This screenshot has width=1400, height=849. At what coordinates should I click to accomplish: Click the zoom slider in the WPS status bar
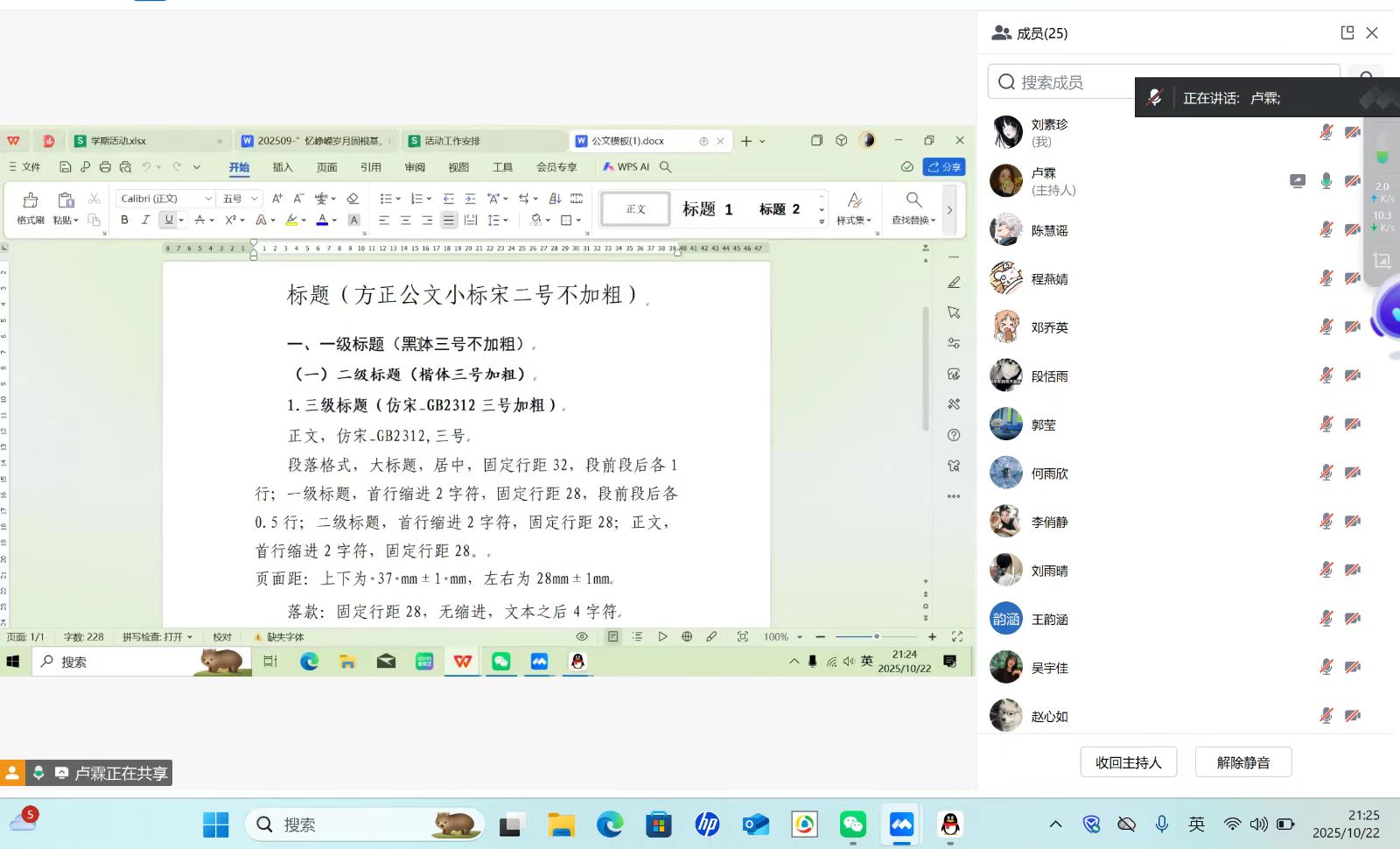(876, 637)
